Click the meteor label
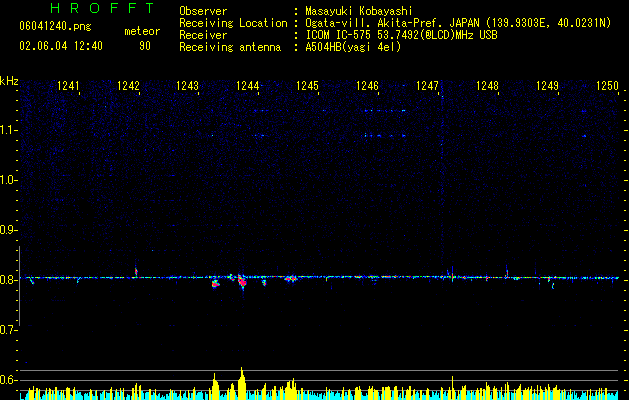This screenshot has height=400, width=629. click(x=142, y=31)
